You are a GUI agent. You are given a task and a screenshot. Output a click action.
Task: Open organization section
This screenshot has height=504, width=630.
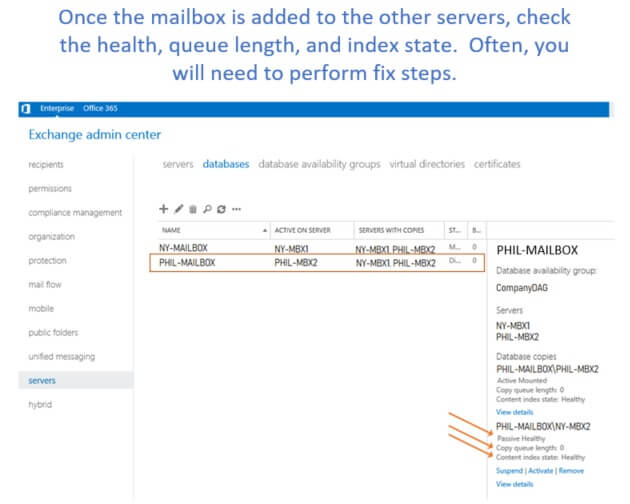(51, 236)
